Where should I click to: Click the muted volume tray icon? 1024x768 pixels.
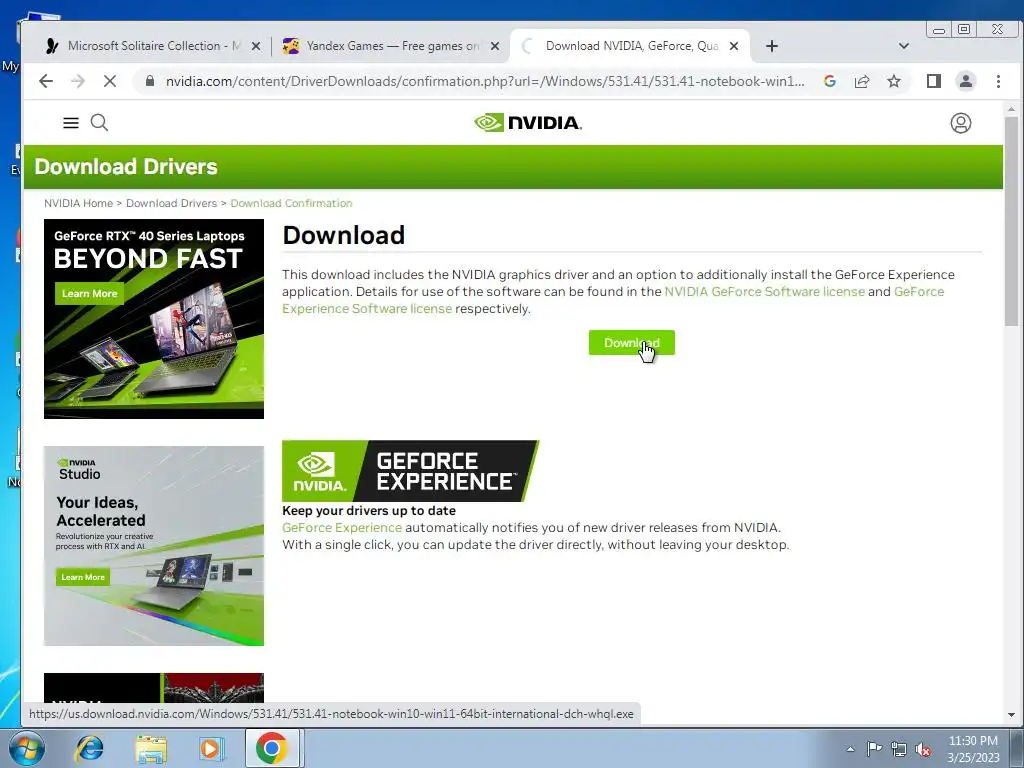[x=923, y=749]
